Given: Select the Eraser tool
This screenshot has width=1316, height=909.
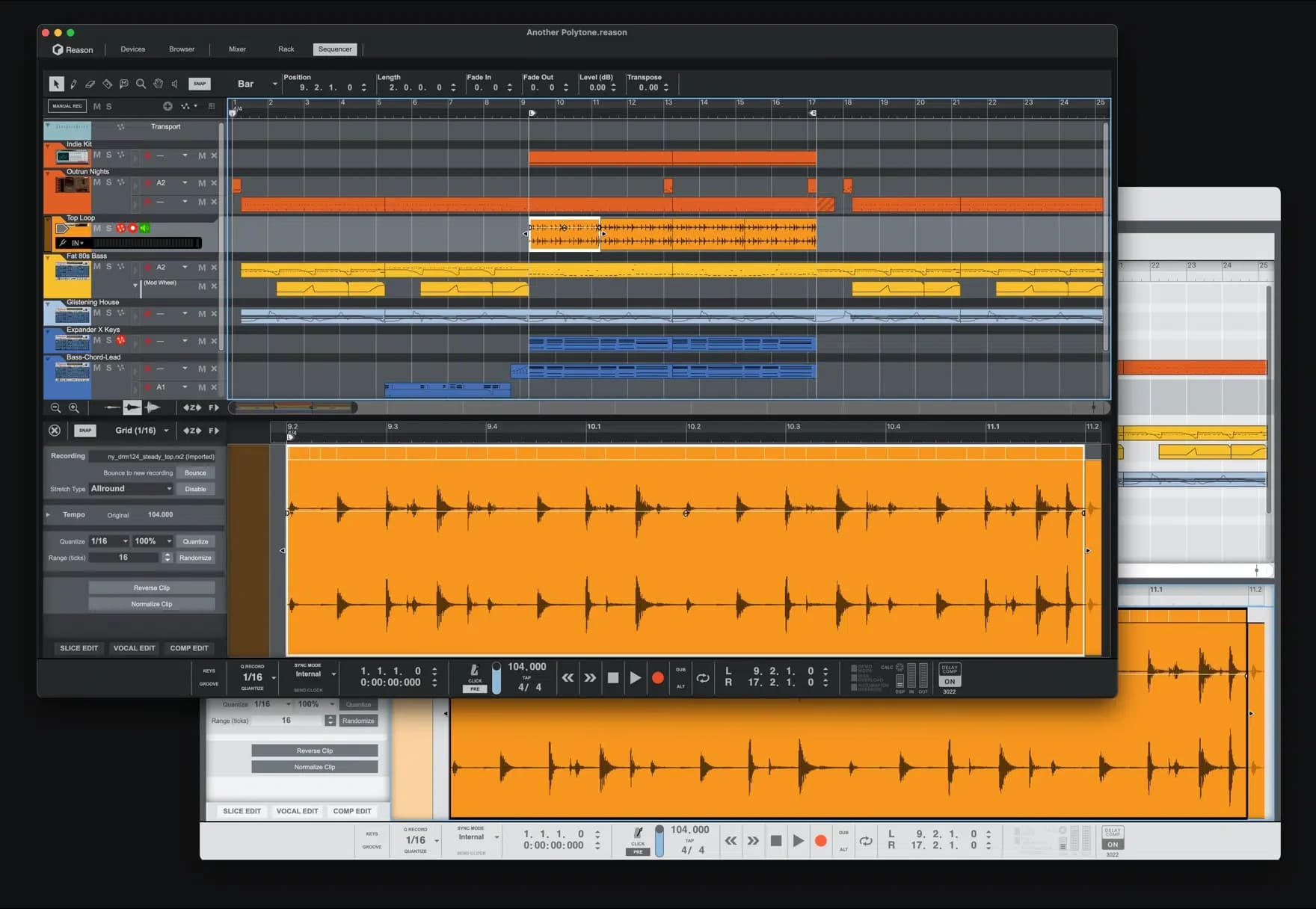Looking at the screenshot, I should click(x=90, y=84).
